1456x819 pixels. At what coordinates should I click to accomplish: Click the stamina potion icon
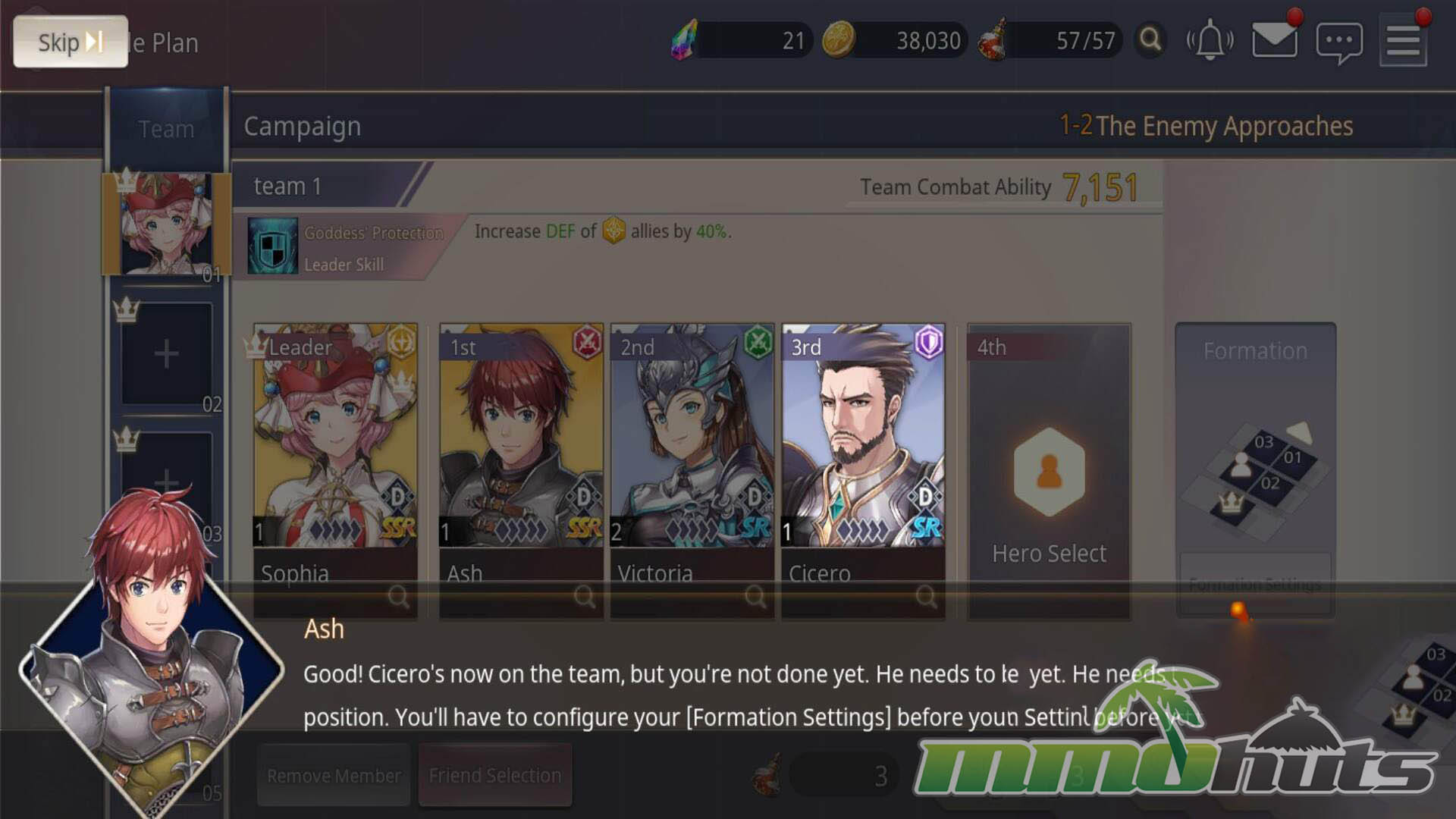[994, 39]
